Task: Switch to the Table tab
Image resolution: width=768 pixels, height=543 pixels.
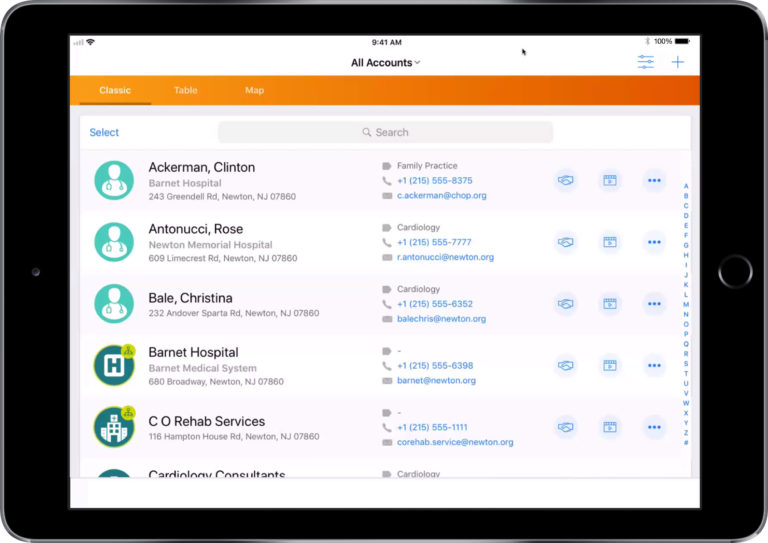Action: pyautogui.click(x=186, y=90)
